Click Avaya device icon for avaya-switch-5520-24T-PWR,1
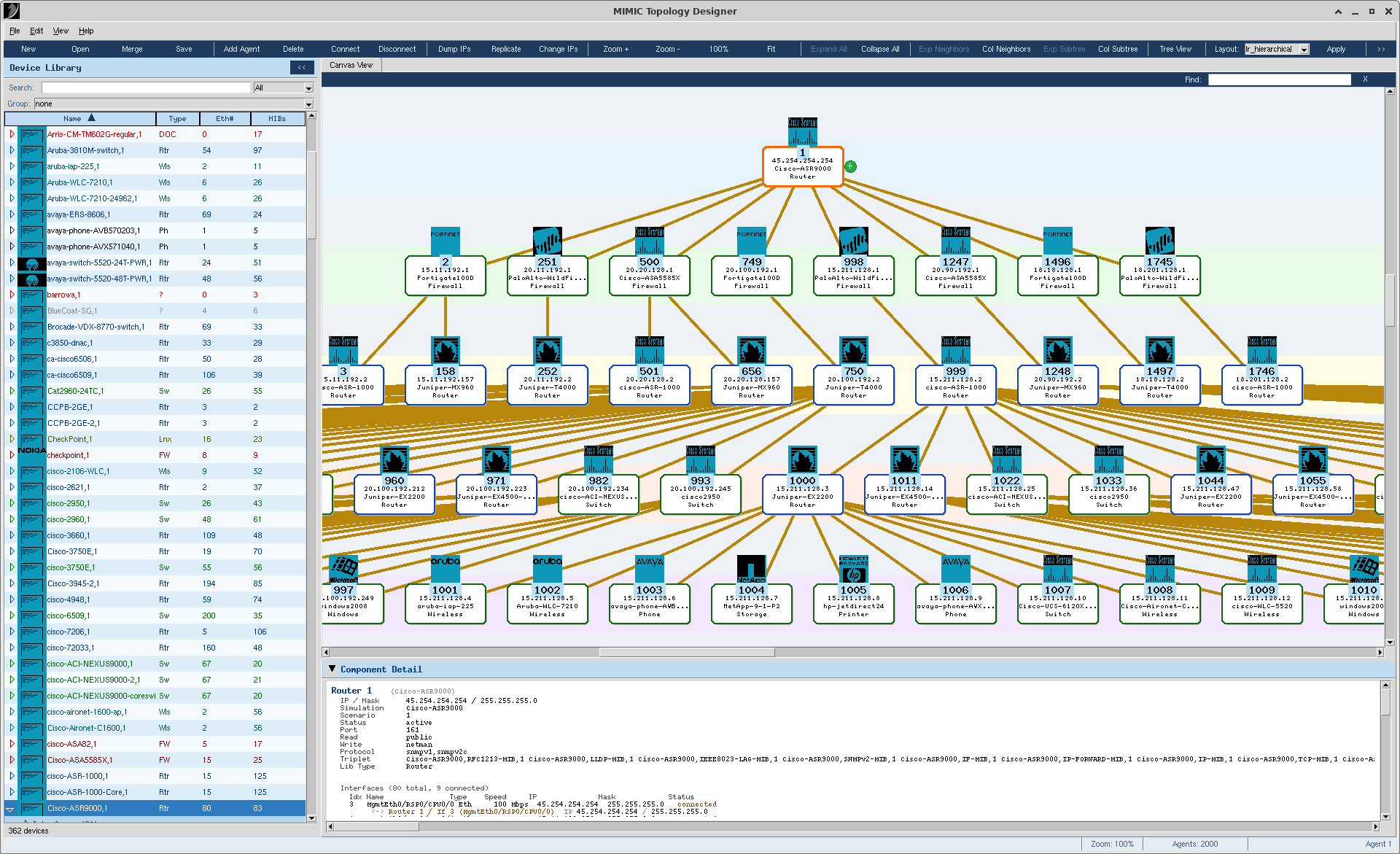 click(31, 263)
